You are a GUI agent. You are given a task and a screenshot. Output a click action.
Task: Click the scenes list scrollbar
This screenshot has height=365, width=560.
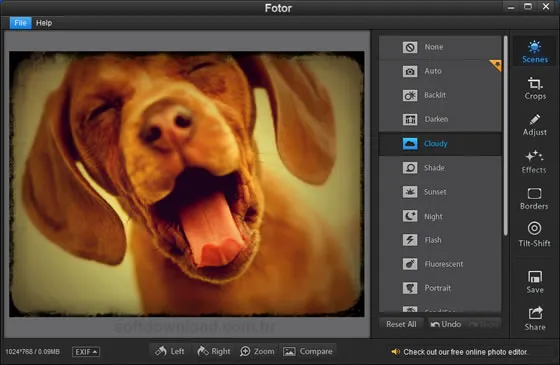tap(505, 136)
